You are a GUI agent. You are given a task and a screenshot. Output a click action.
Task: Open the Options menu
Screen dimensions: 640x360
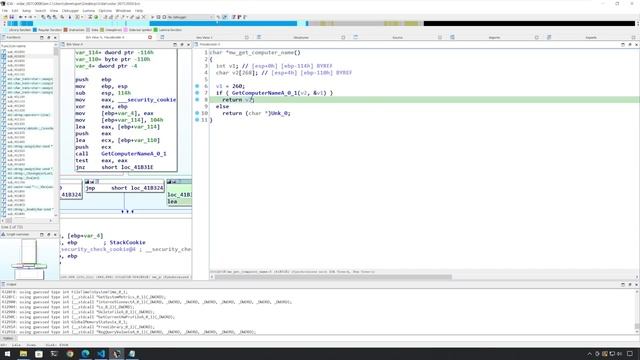[105, 11]
